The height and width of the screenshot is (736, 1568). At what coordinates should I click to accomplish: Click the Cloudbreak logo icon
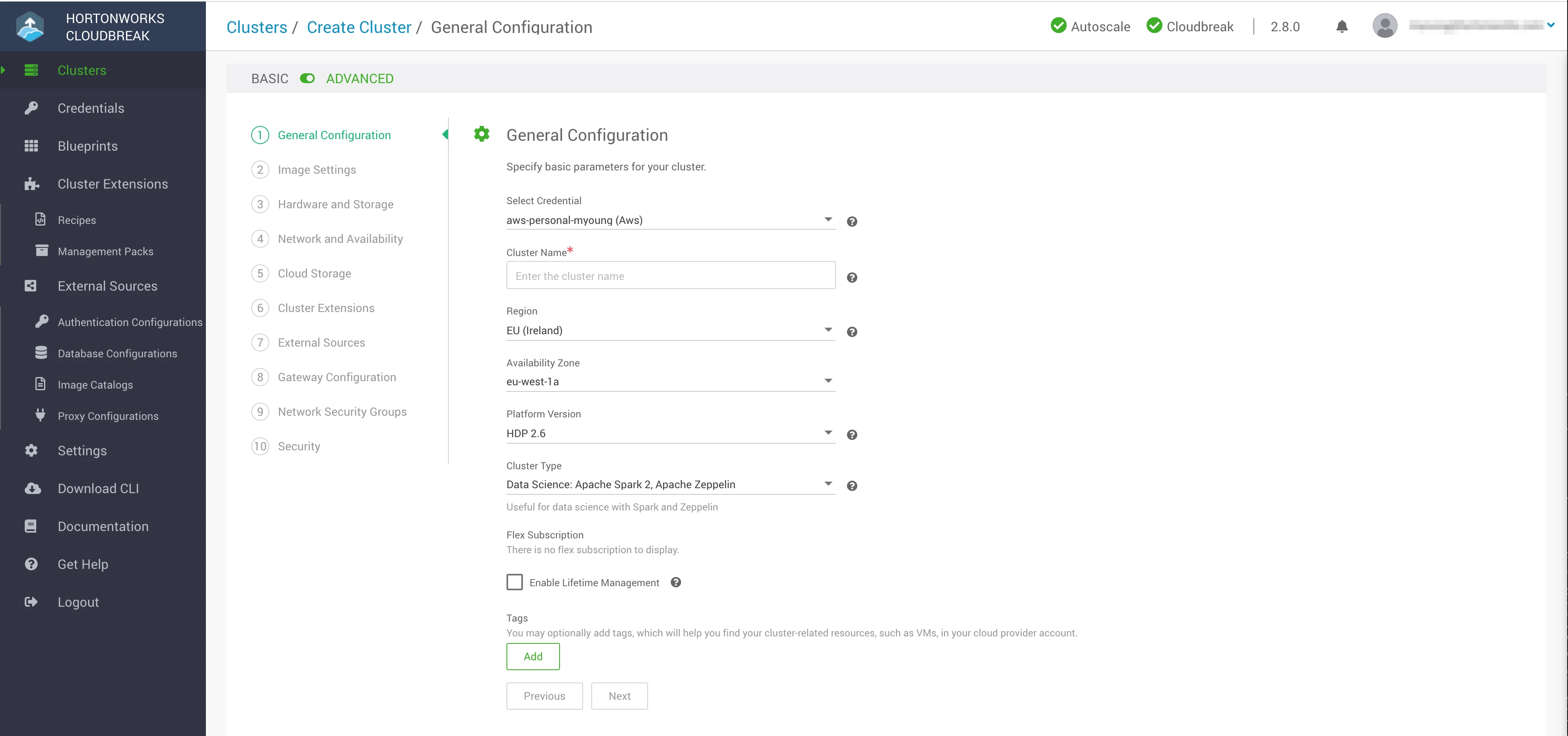click(x=30, y=27)
